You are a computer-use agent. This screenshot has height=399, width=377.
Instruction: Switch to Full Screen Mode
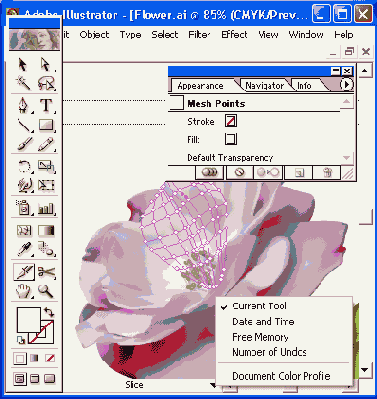[49, 379]
